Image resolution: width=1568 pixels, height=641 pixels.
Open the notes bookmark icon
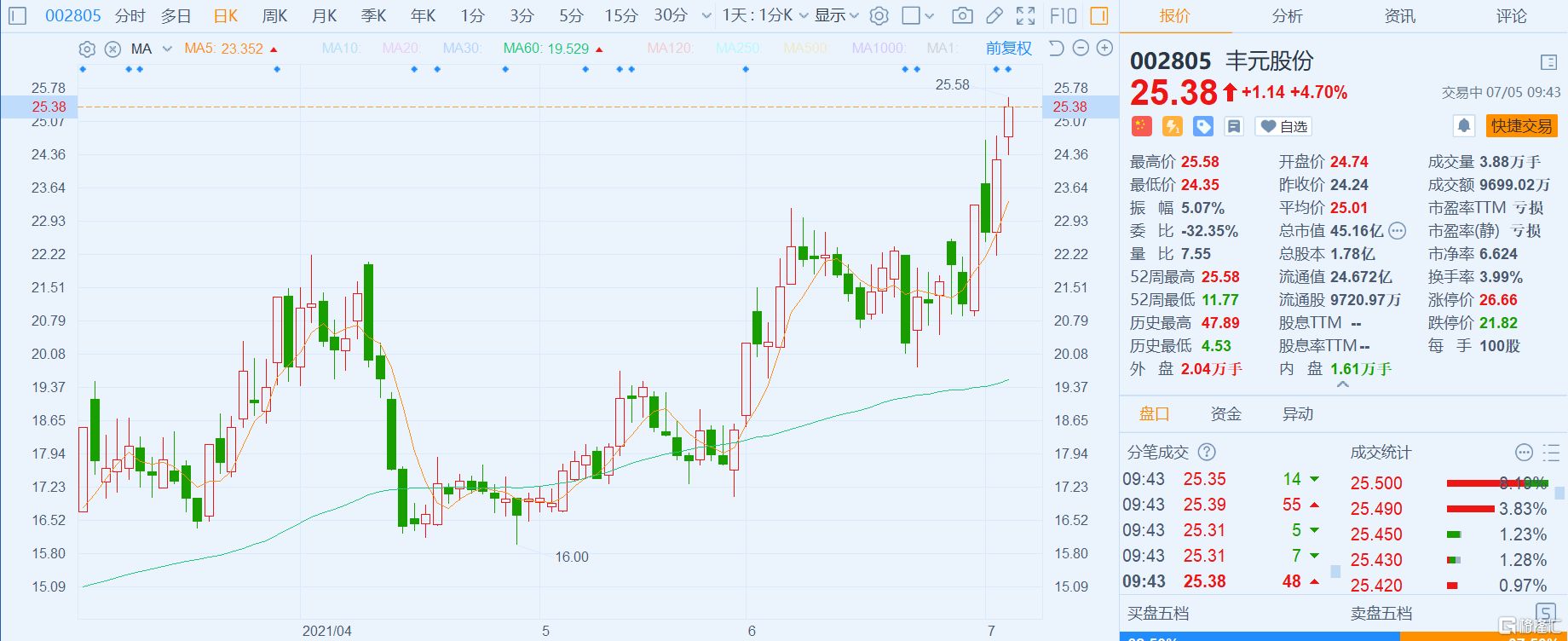[x=1234, y=126]
